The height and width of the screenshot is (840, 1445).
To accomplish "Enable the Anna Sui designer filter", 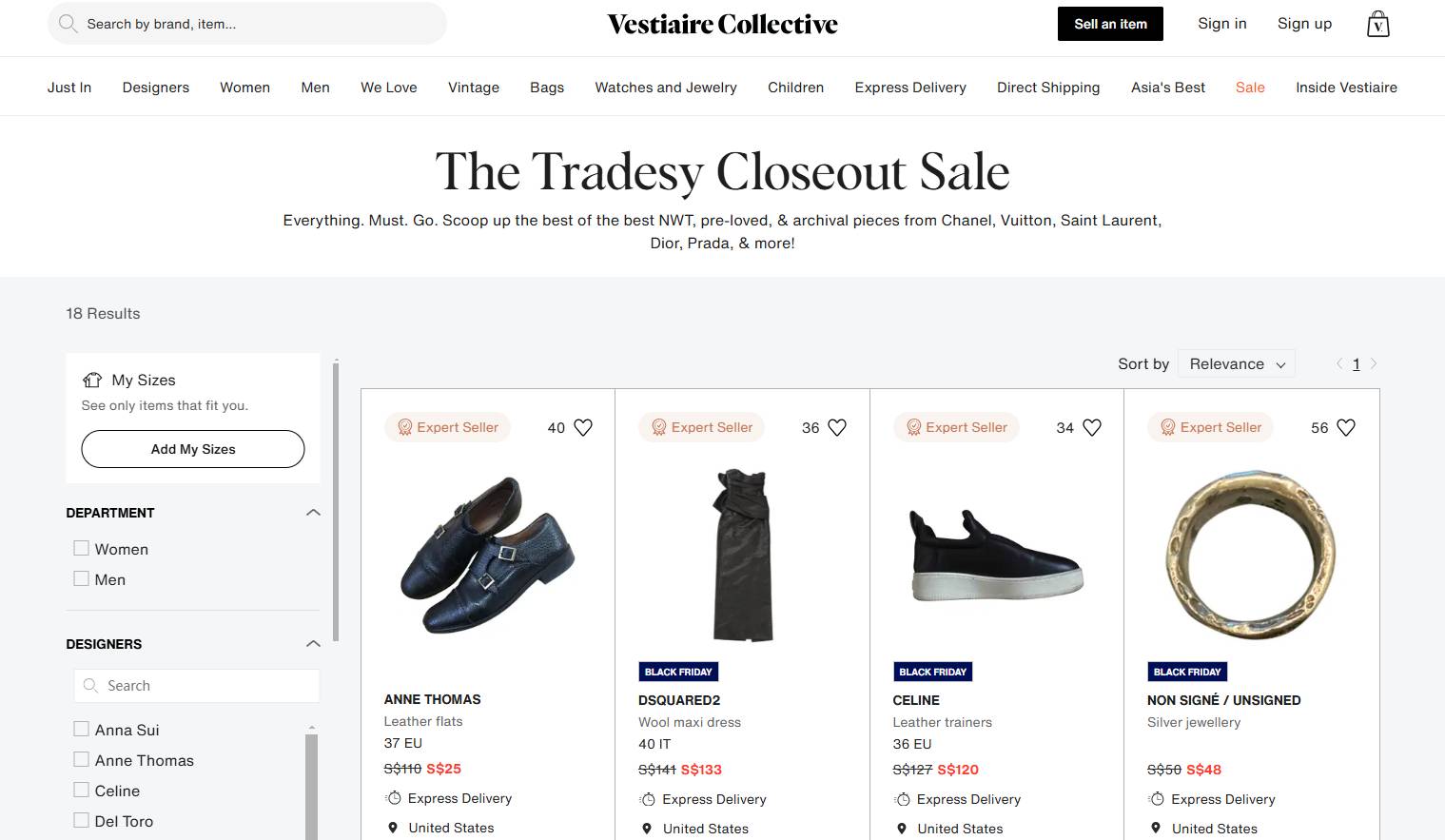I will coord(82,729).
